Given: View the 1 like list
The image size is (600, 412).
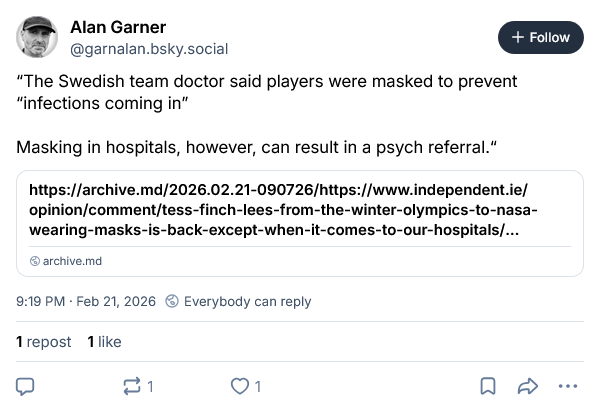Looking at the screenshot, I should pyautogui.click(x=105, y=342).
